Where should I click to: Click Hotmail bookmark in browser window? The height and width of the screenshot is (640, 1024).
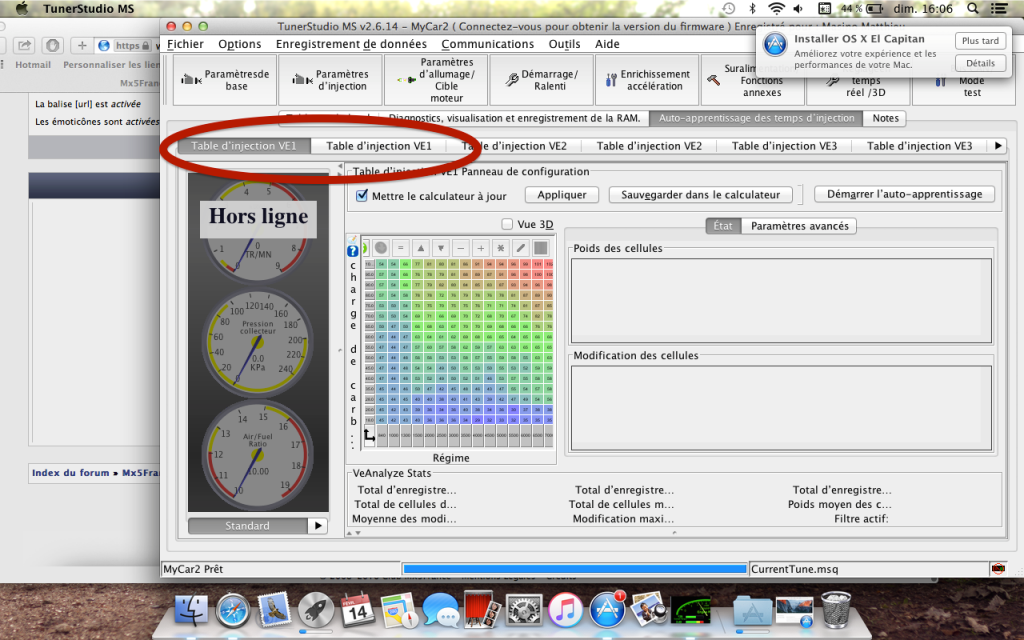coord(33,65)
